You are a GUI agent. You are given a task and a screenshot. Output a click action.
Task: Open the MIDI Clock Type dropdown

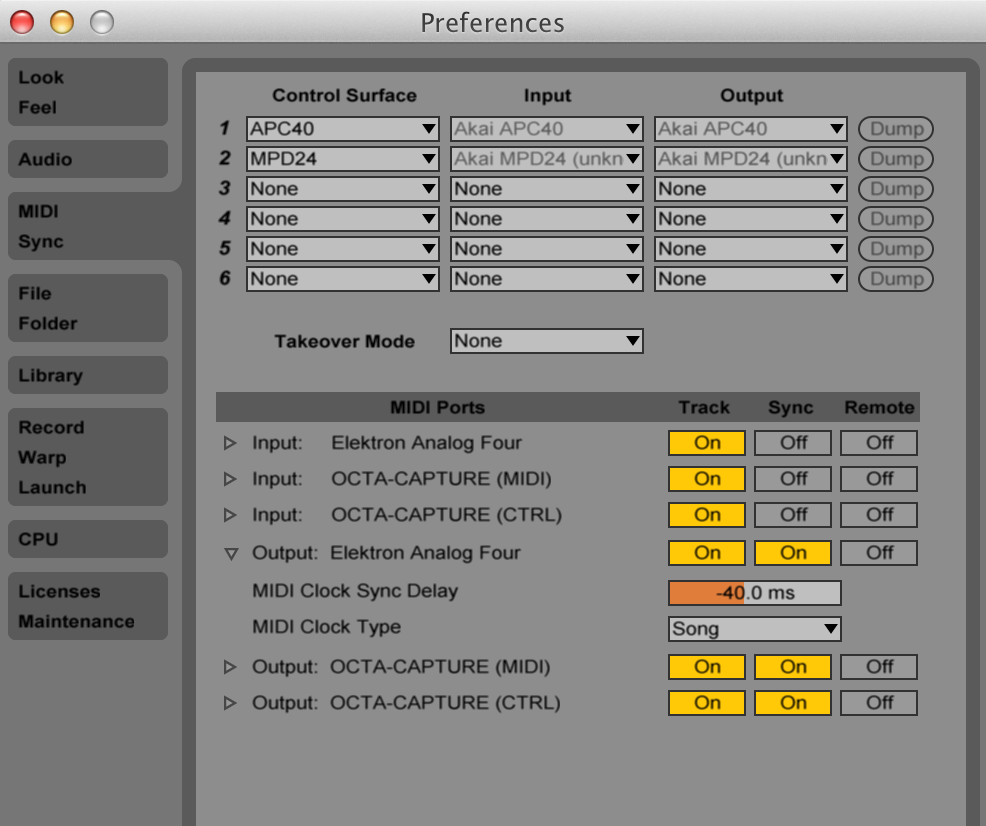pos(755,629)
